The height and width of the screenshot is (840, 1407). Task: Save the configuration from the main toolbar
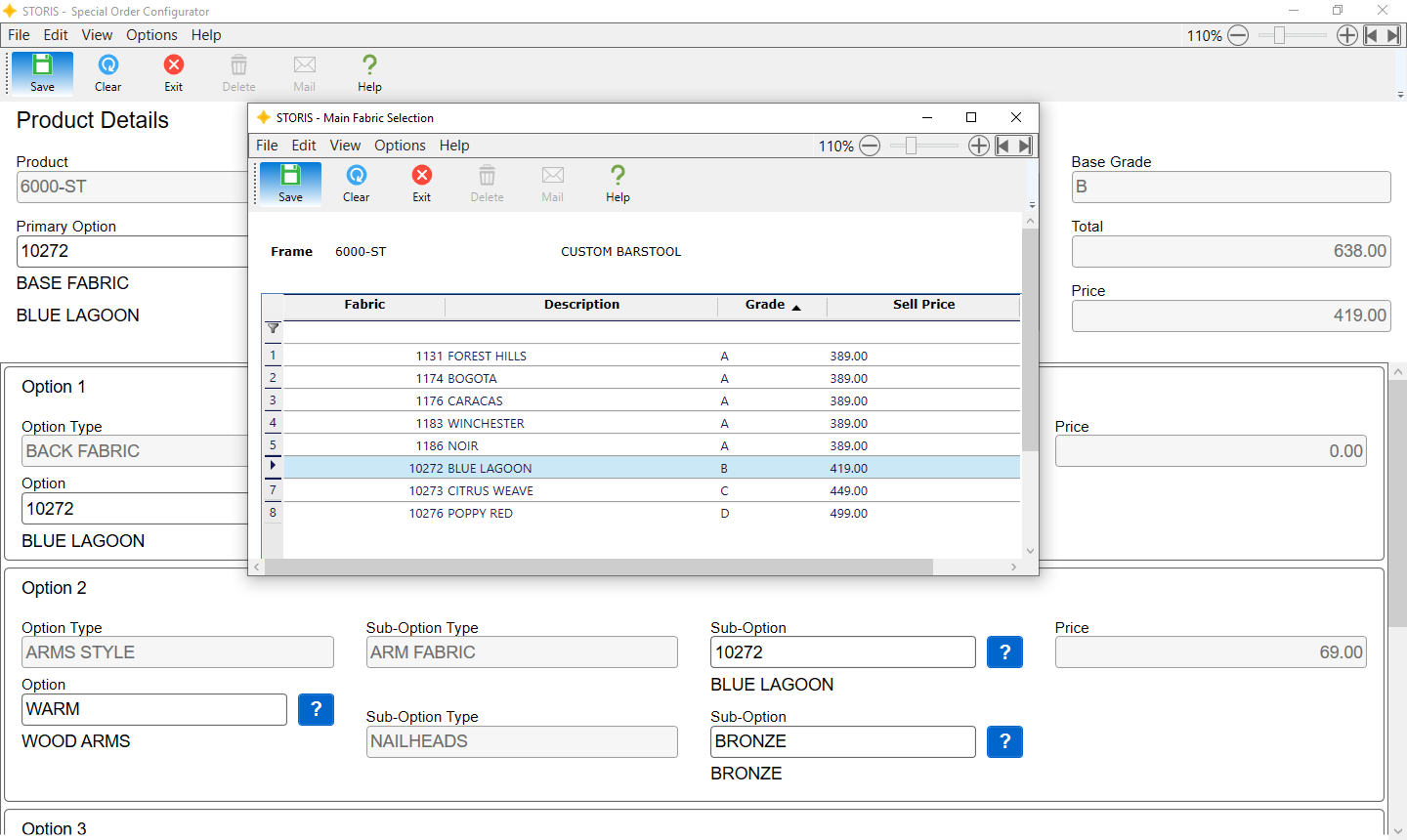[x=42, y=72]
